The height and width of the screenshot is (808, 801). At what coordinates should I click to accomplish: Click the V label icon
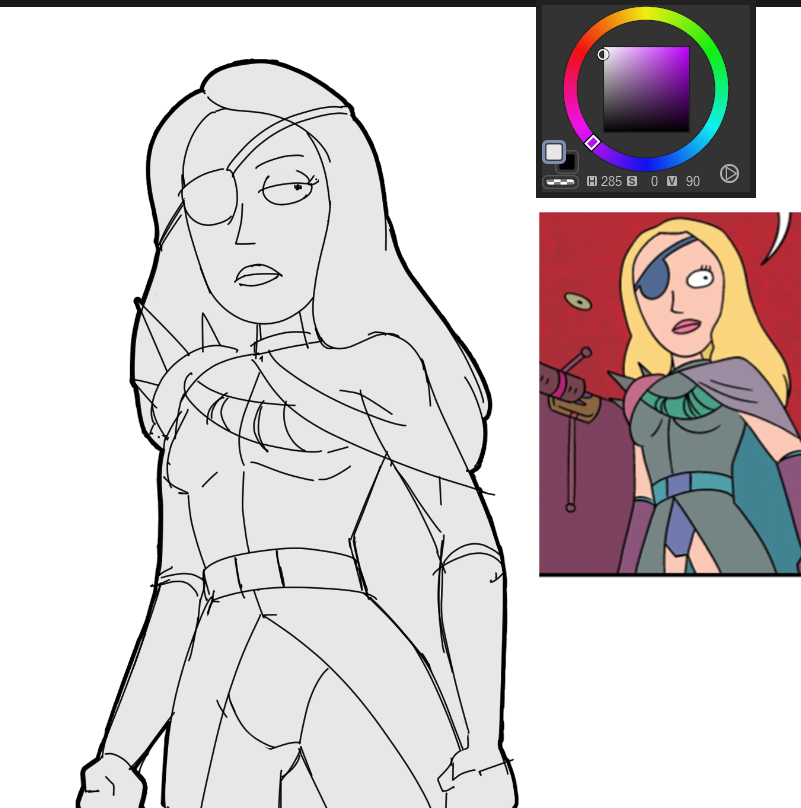coord(672,181)
